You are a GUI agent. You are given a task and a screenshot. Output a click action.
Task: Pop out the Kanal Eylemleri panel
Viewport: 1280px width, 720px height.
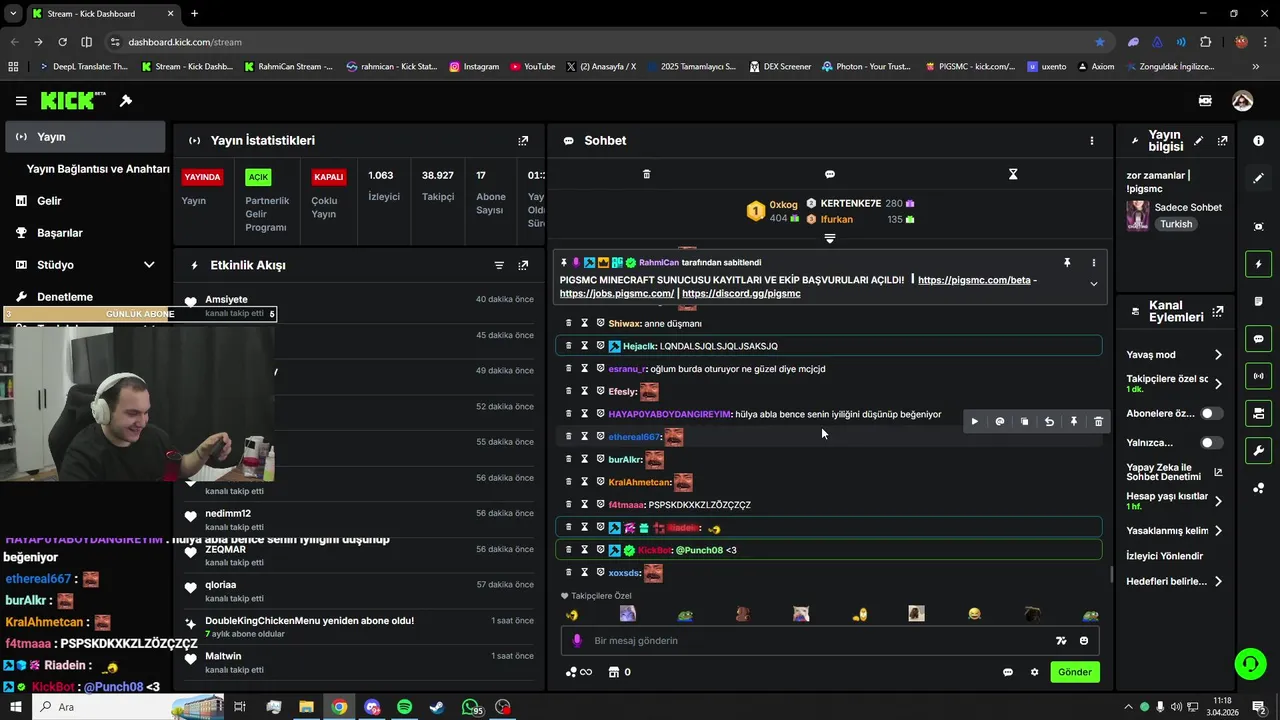1217,312
